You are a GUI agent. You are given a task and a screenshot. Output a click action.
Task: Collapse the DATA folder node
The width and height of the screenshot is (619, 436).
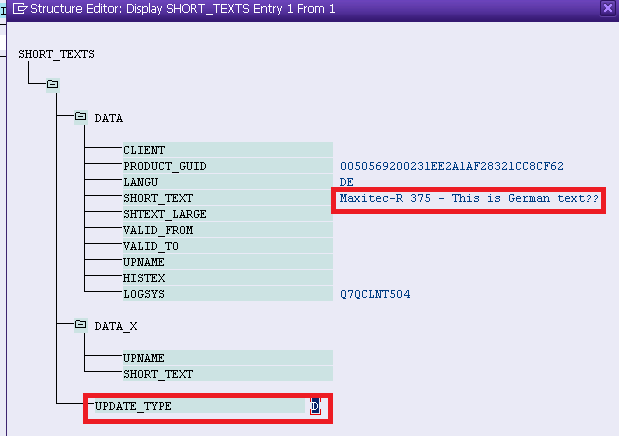(x=81, y=116)
